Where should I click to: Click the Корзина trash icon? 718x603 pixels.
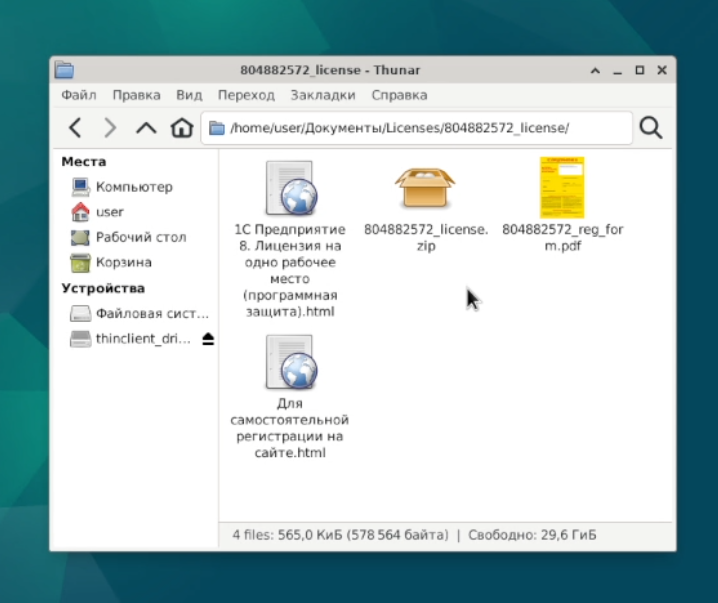[x=80, y=262]
